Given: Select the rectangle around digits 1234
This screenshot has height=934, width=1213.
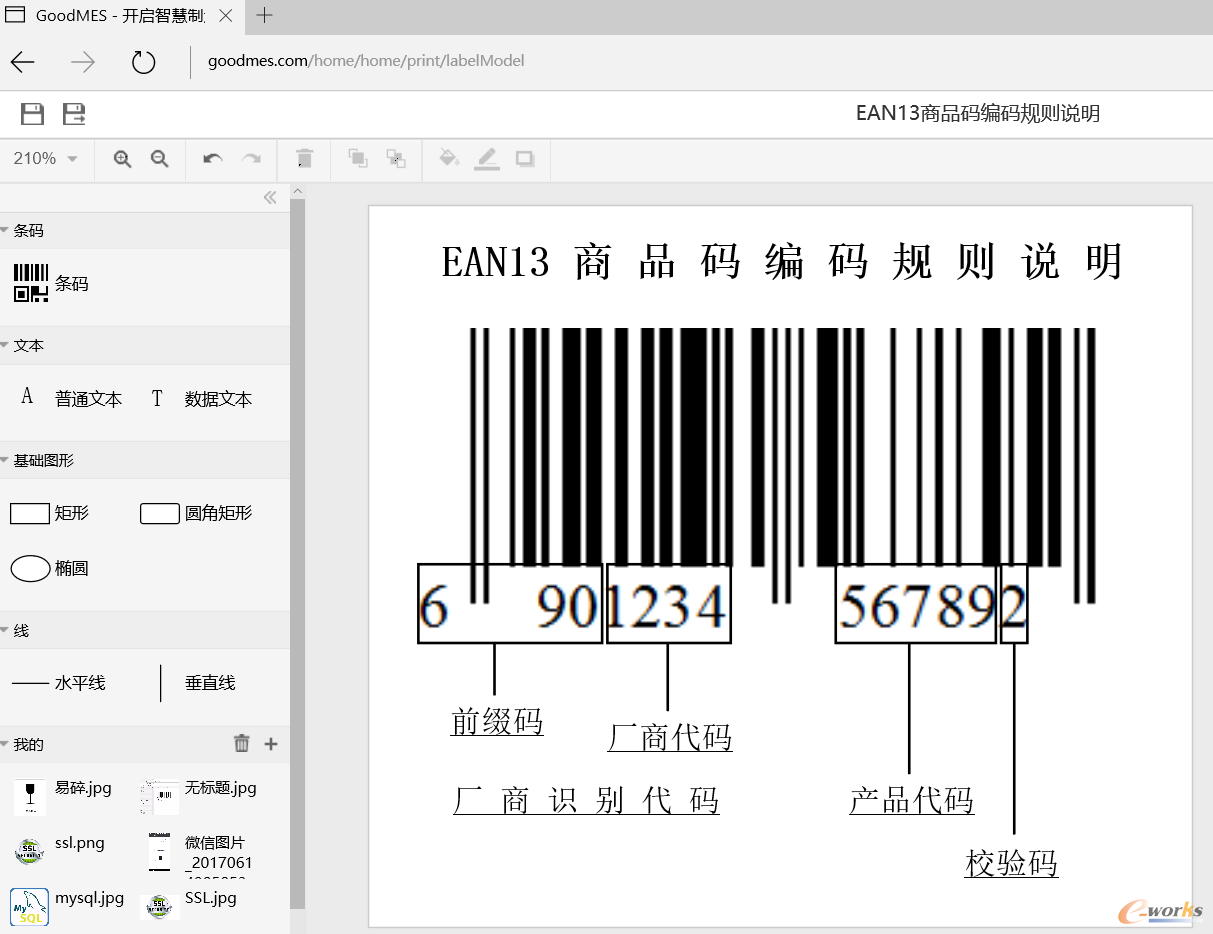Looking at the screenshot, I should point(669,604).
